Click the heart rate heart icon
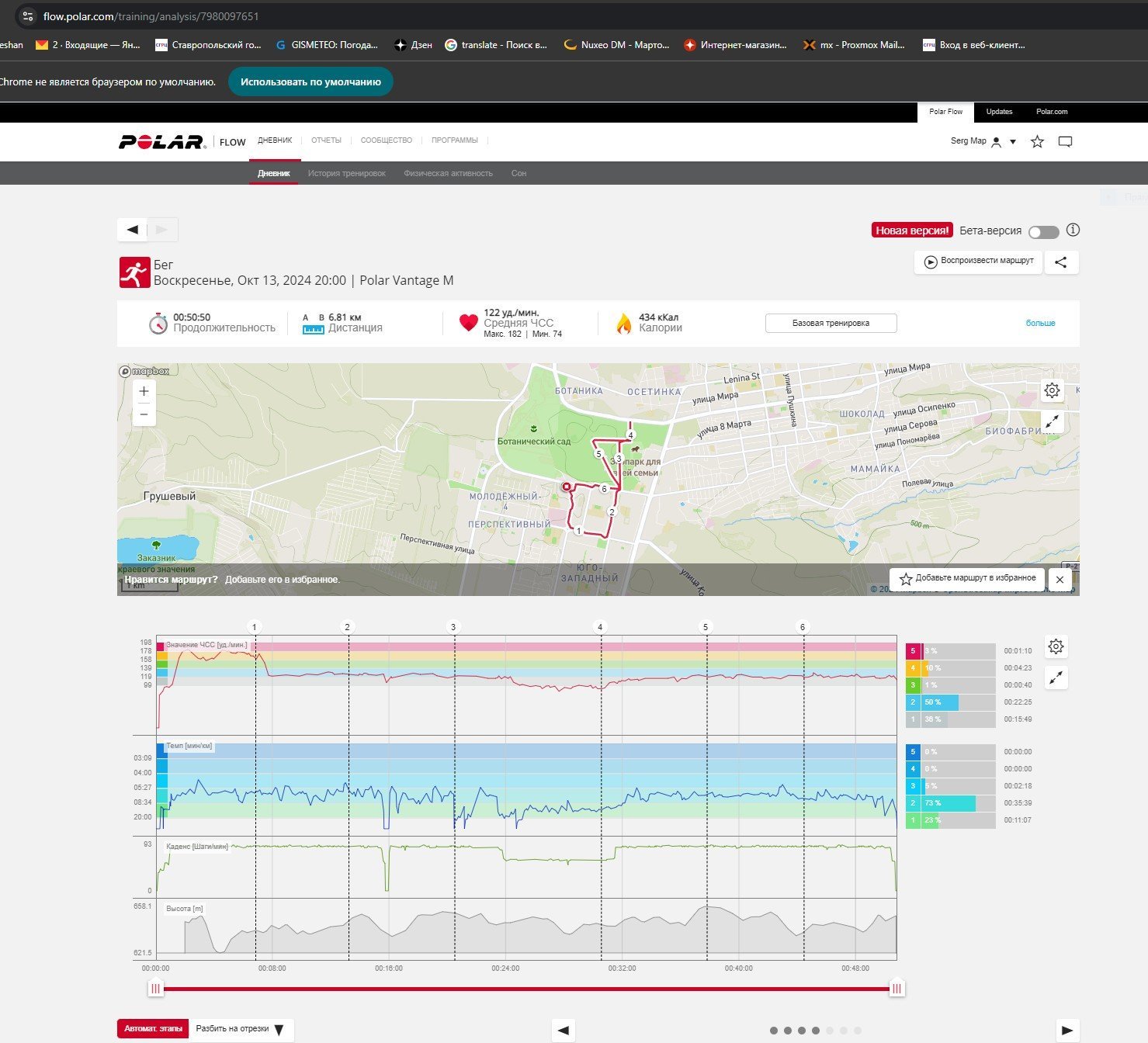 (468, 323)
